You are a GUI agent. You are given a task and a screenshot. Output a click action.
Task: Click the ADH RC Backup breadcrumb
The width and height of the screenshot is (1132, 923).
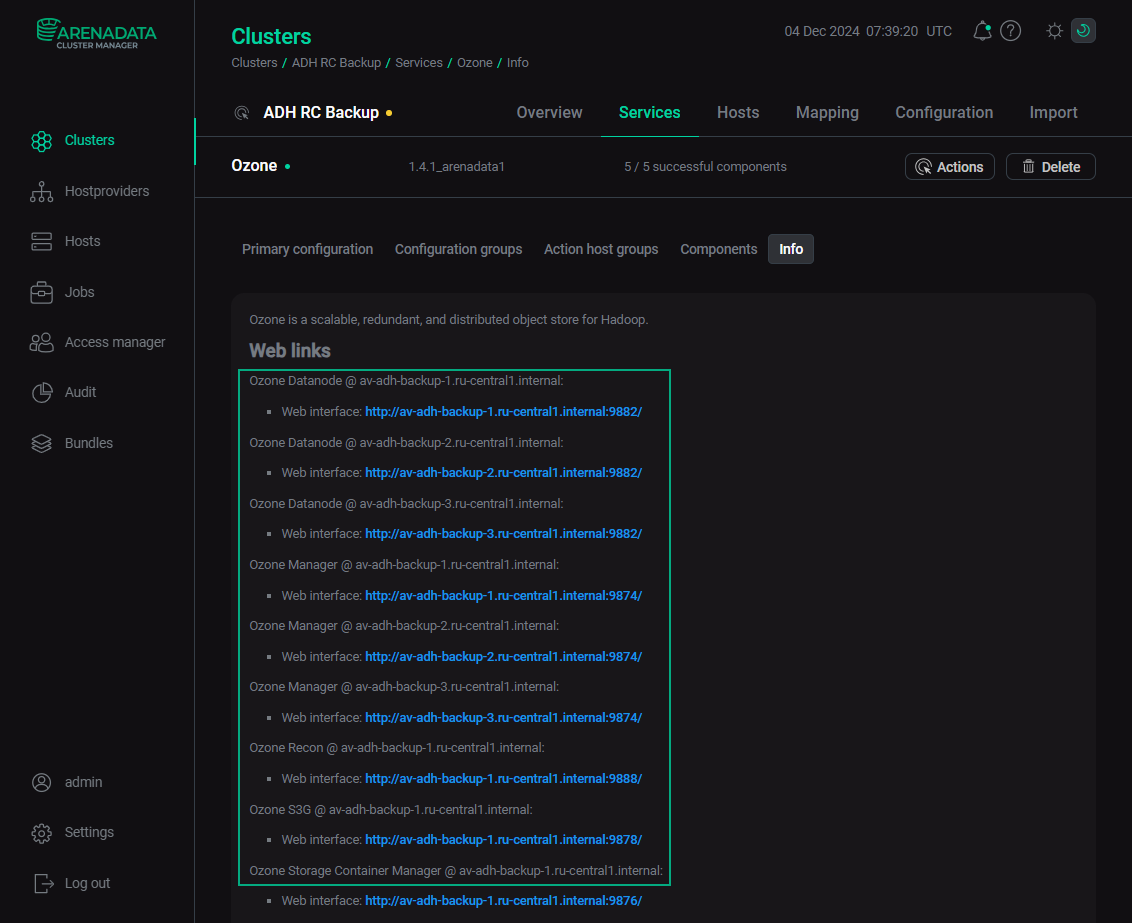pyautogui.click(x=336, y=63)
